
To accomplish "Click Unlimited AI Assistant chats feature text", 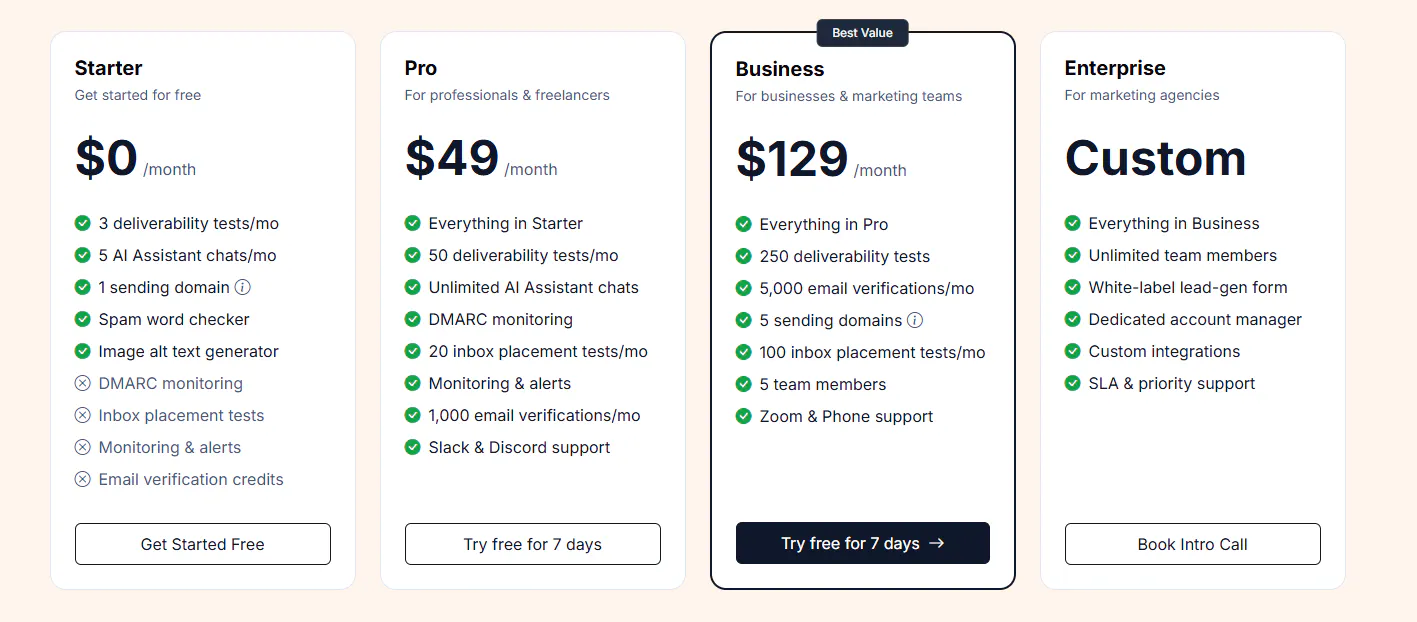I will pyautogui.click(x=533, y=287).
